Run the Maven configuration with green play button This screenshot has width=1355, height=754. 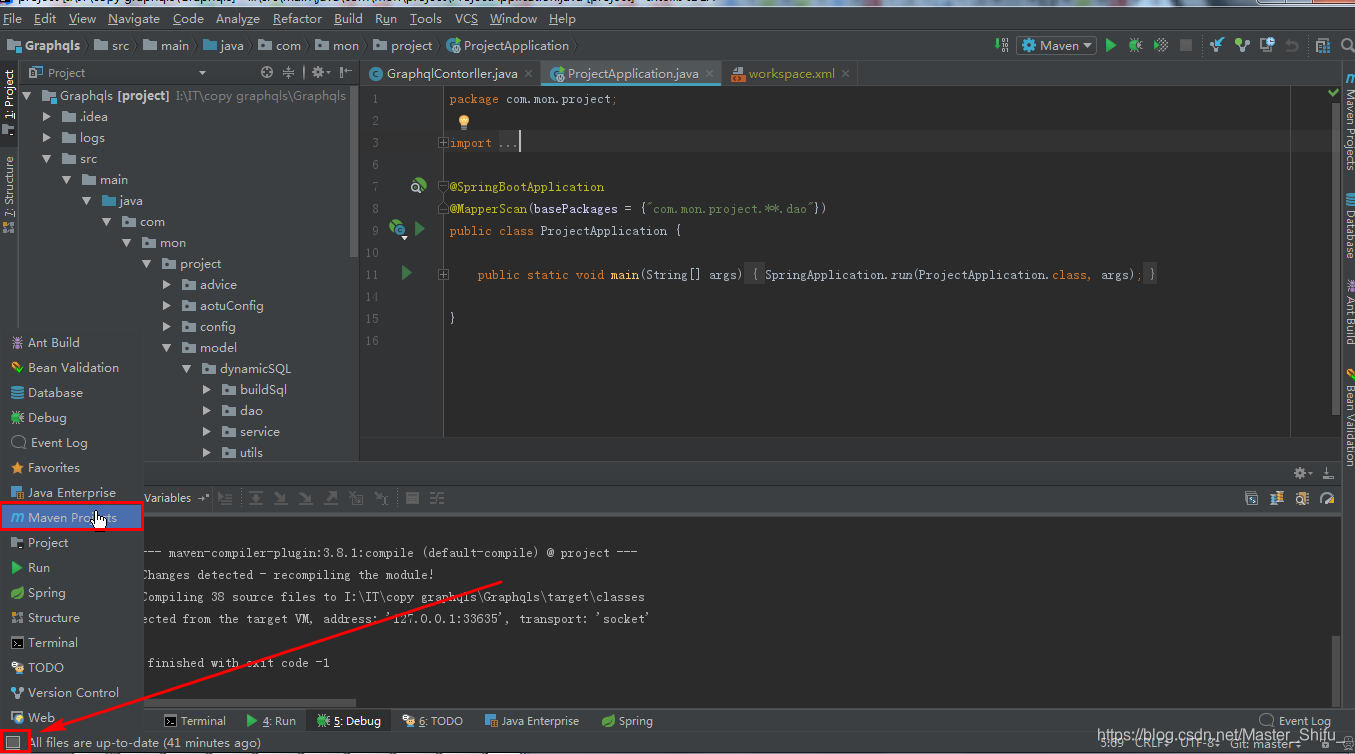[1110, 45]
